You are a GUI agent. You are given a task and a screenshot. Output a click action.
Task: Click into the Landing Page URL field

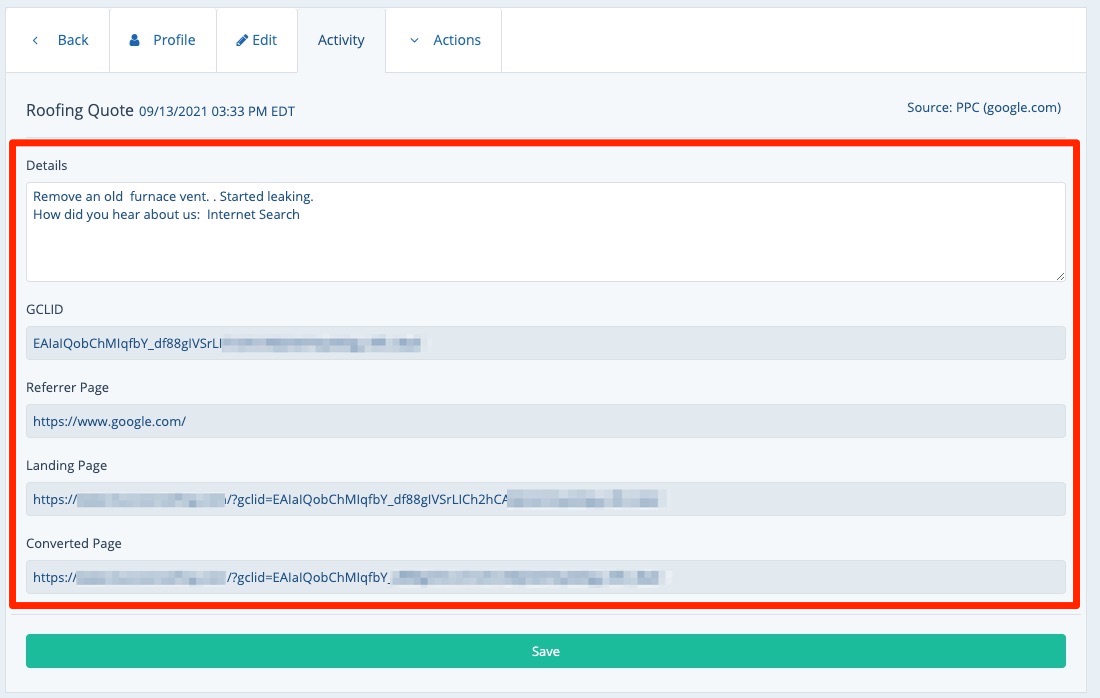coord(545,499)
